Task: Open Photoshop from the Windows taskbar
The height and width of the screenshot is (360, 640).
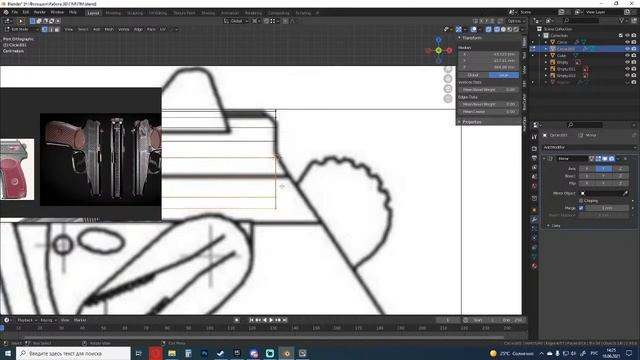Action: click(x=204, y=353)
